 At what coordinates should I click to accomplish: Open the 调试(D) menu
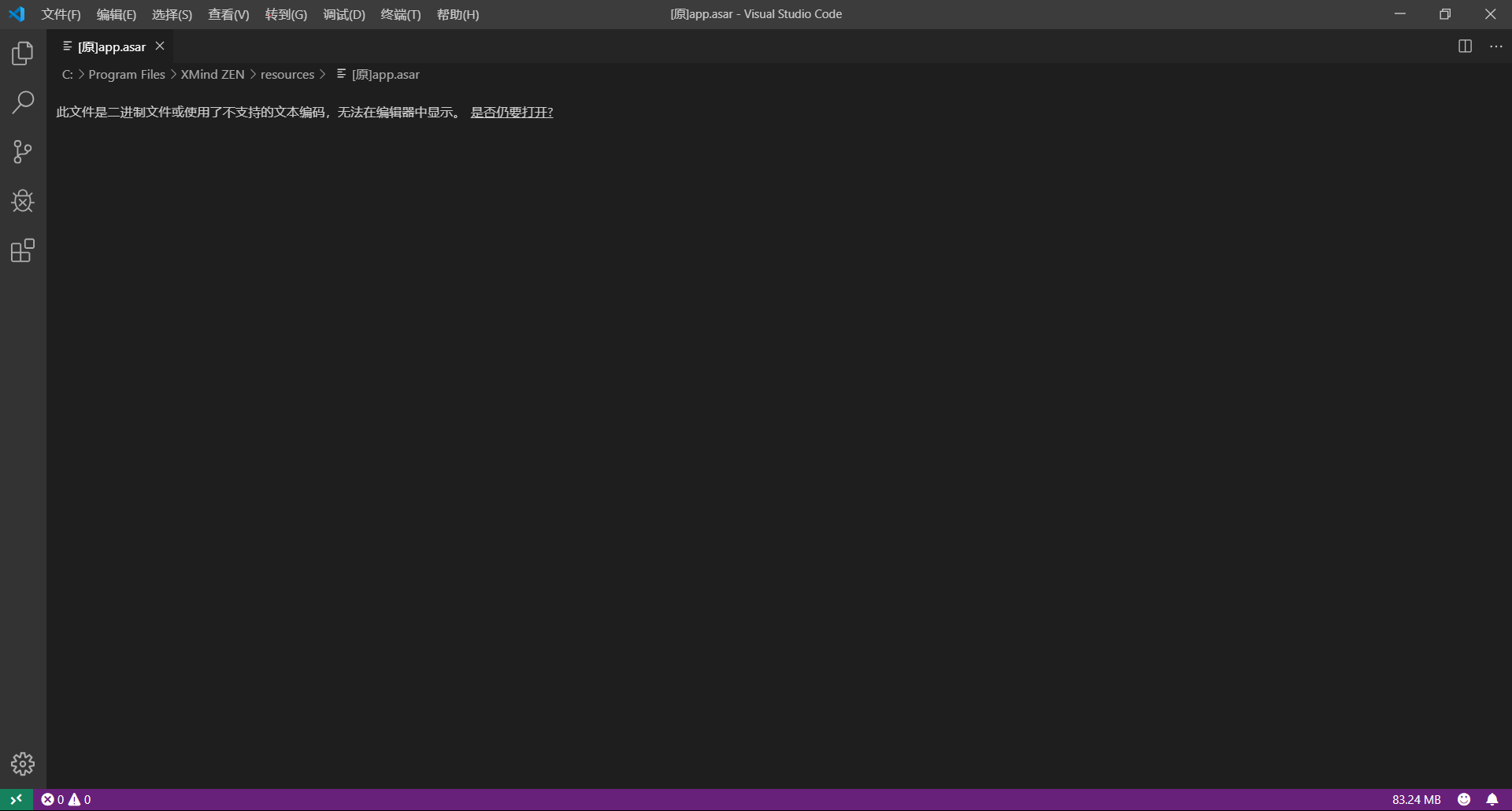[344, 14]
